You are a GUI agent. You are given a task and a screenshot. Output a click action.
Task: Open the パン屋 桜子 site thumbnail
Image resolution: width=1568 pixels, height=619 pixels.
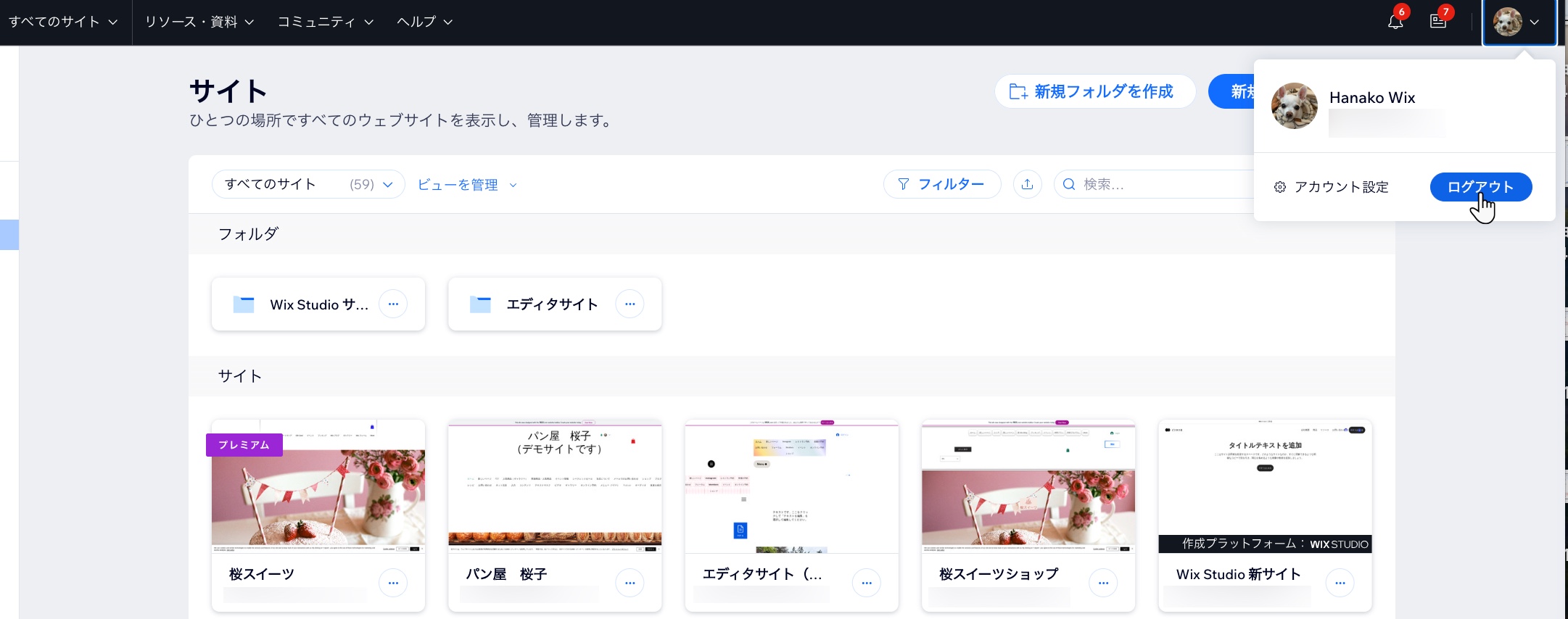(x=555, y=486)
